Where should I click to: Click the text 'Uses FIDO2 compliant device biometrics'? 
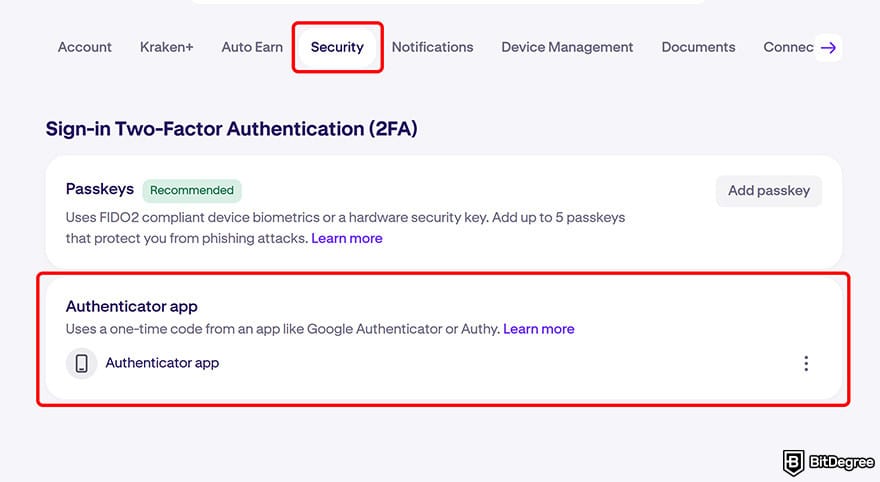[x=193, y=218]
